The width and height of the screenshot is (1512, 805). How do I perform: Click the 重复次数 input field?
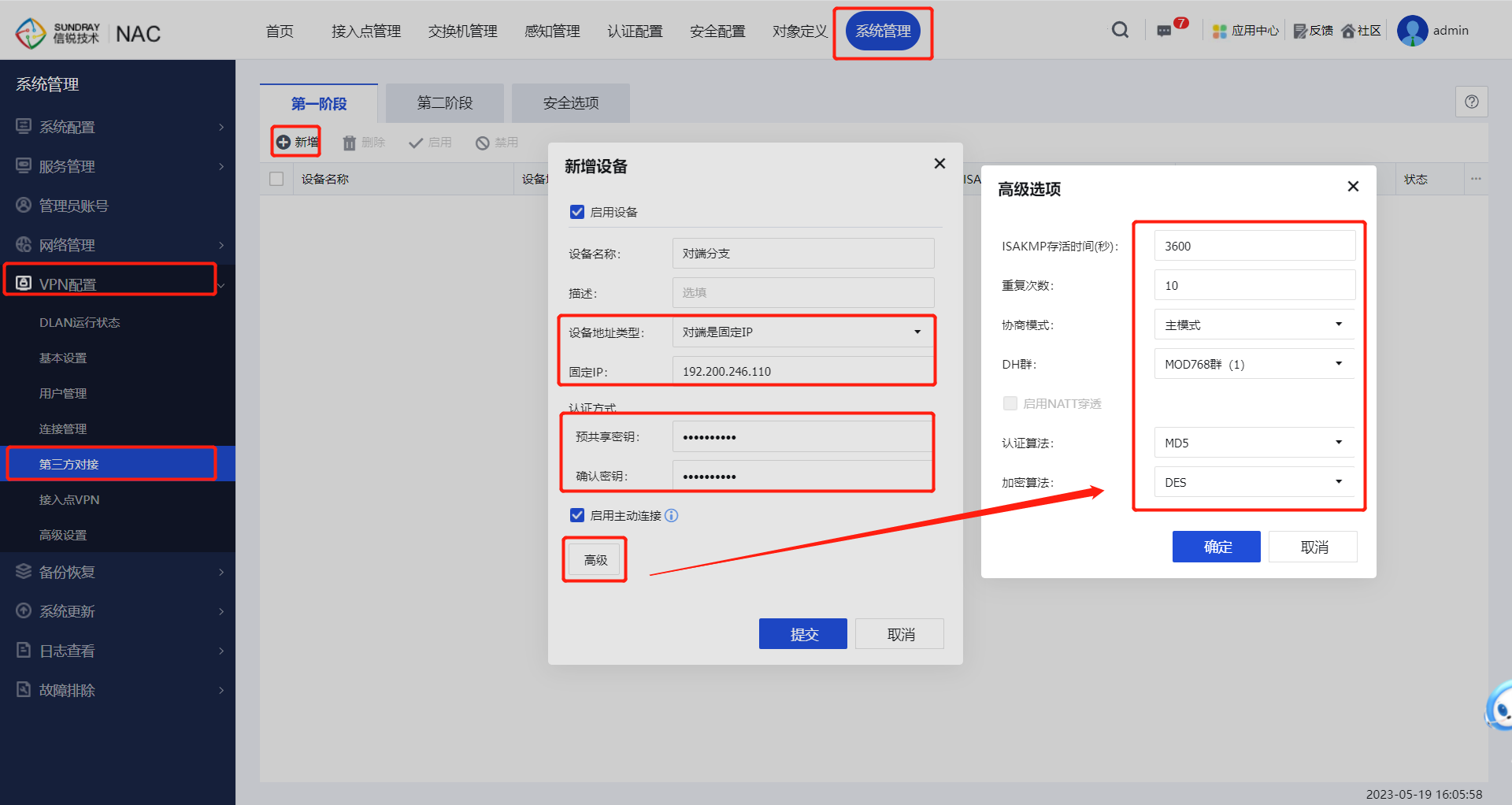[x=1254, y=285]
